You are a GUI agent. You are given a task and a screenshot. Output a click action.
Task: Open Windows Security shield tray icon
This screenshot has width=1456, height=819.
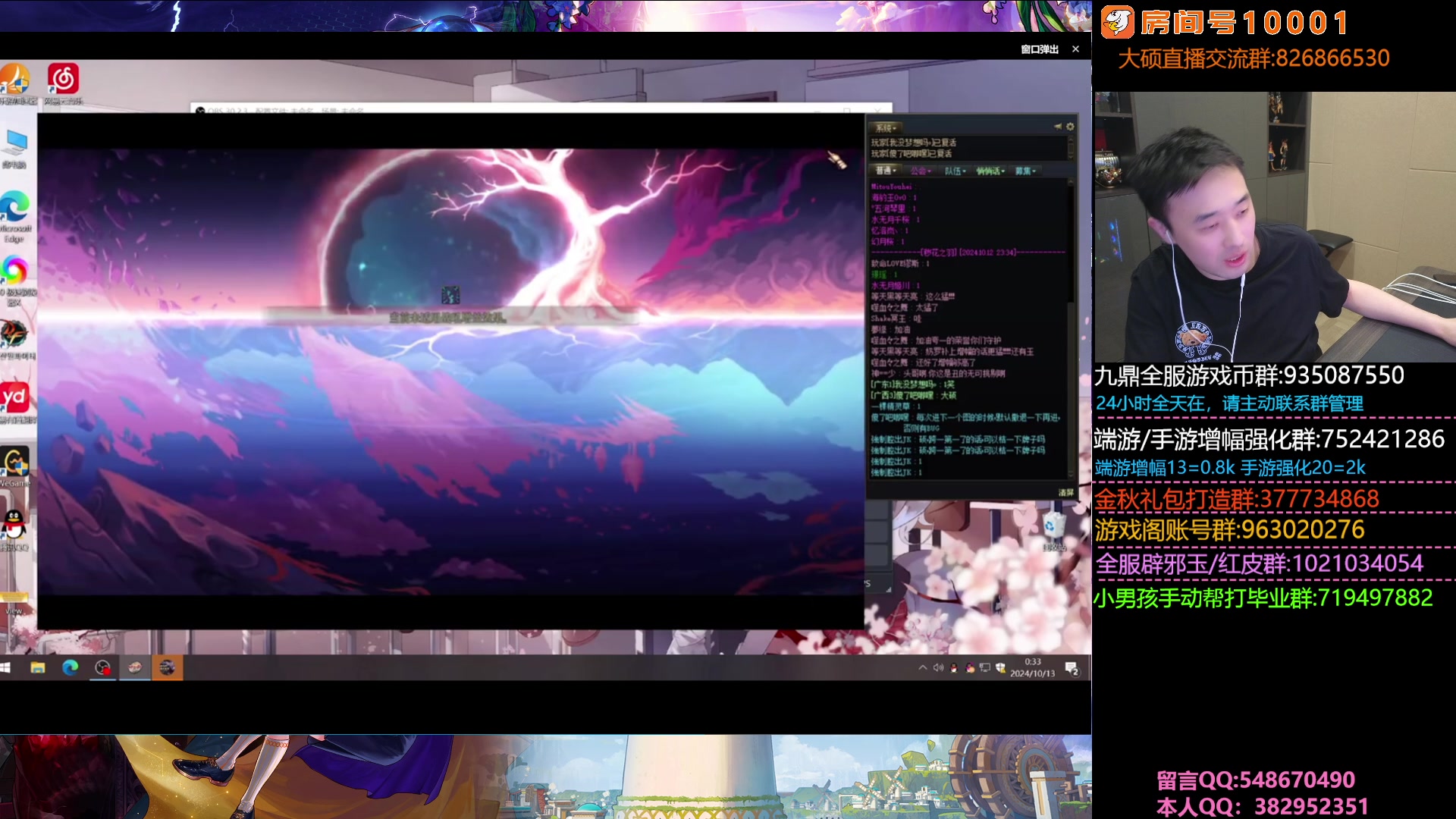[x=1000, y=667]
